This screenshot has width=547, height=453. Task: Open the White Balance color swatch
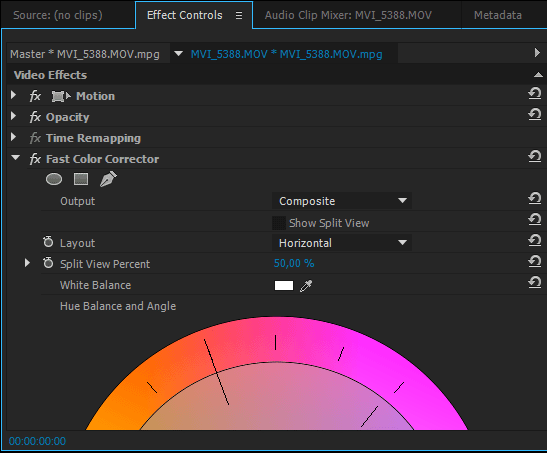pyautogui.click(x=284, y=286)
